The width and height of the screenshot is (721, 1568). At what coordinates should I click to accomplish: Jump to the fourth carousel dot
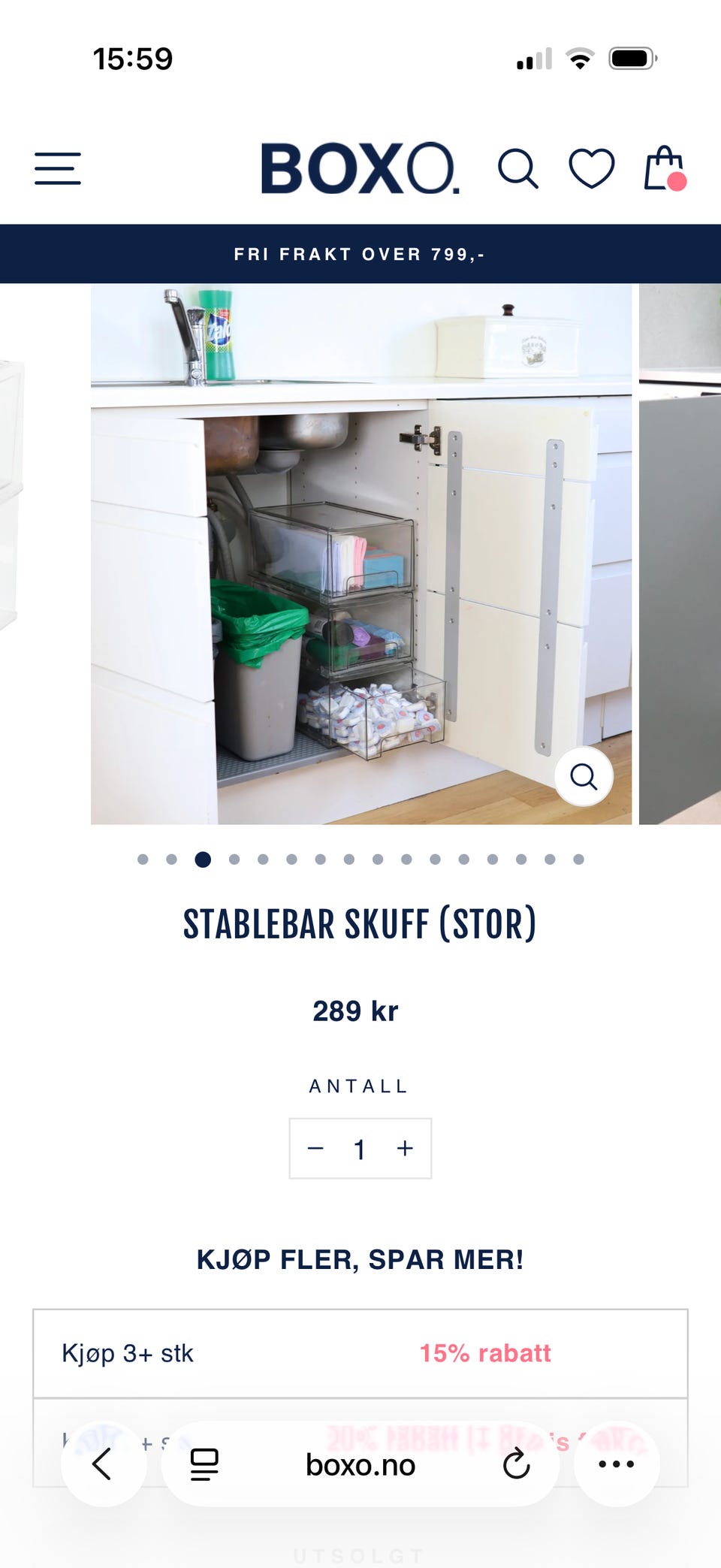tap(234, 860)
